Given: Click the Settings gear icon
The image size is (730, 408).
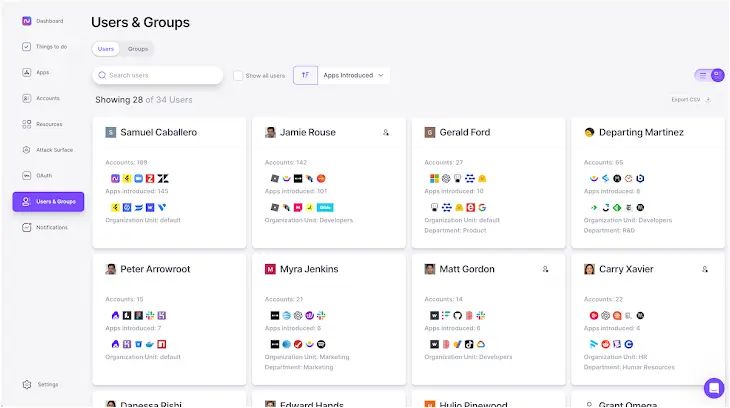Looking at the screenshot, I should pyautogui.click(x=27, y=385).
